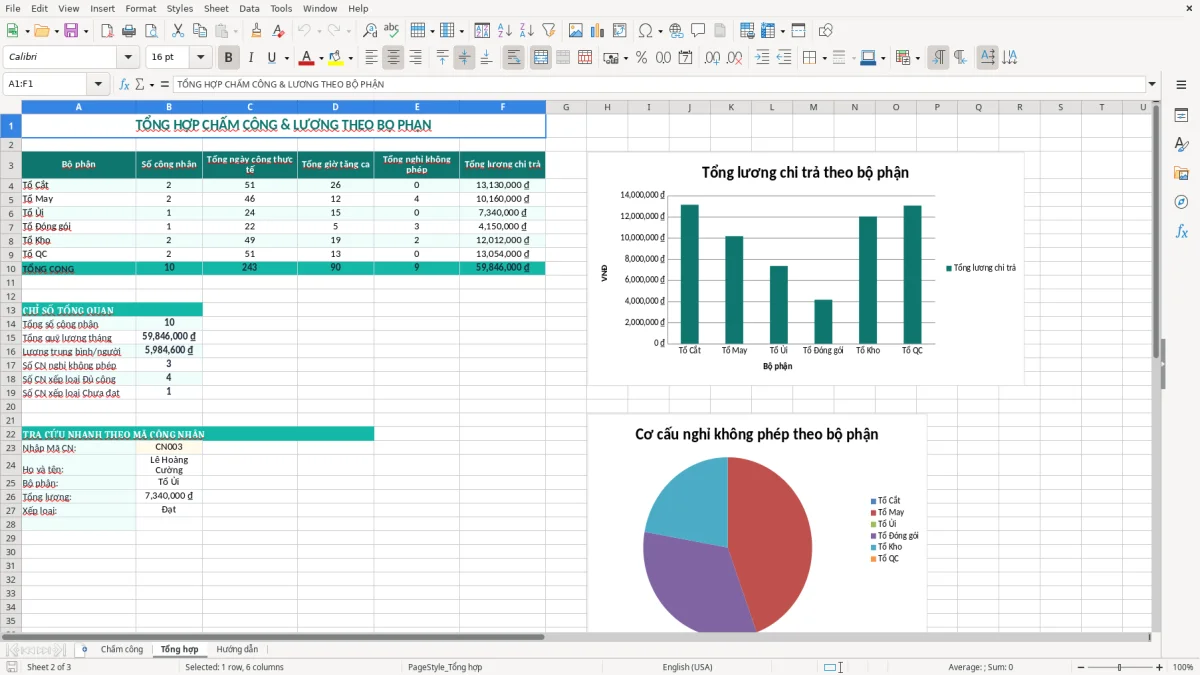Click the Print icon

(129, 31)
